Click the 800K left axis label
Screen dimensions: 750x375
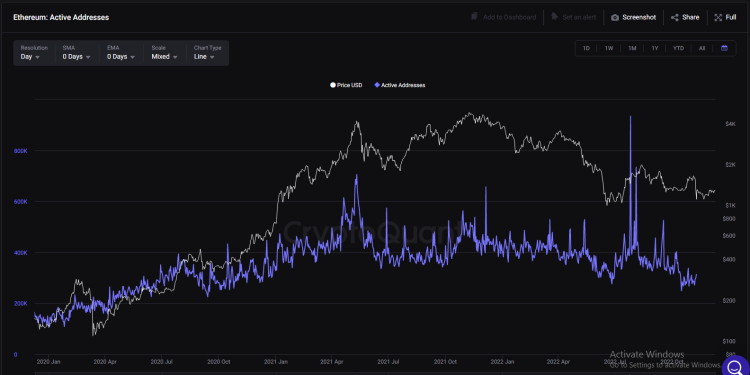(x=21, y=151)
